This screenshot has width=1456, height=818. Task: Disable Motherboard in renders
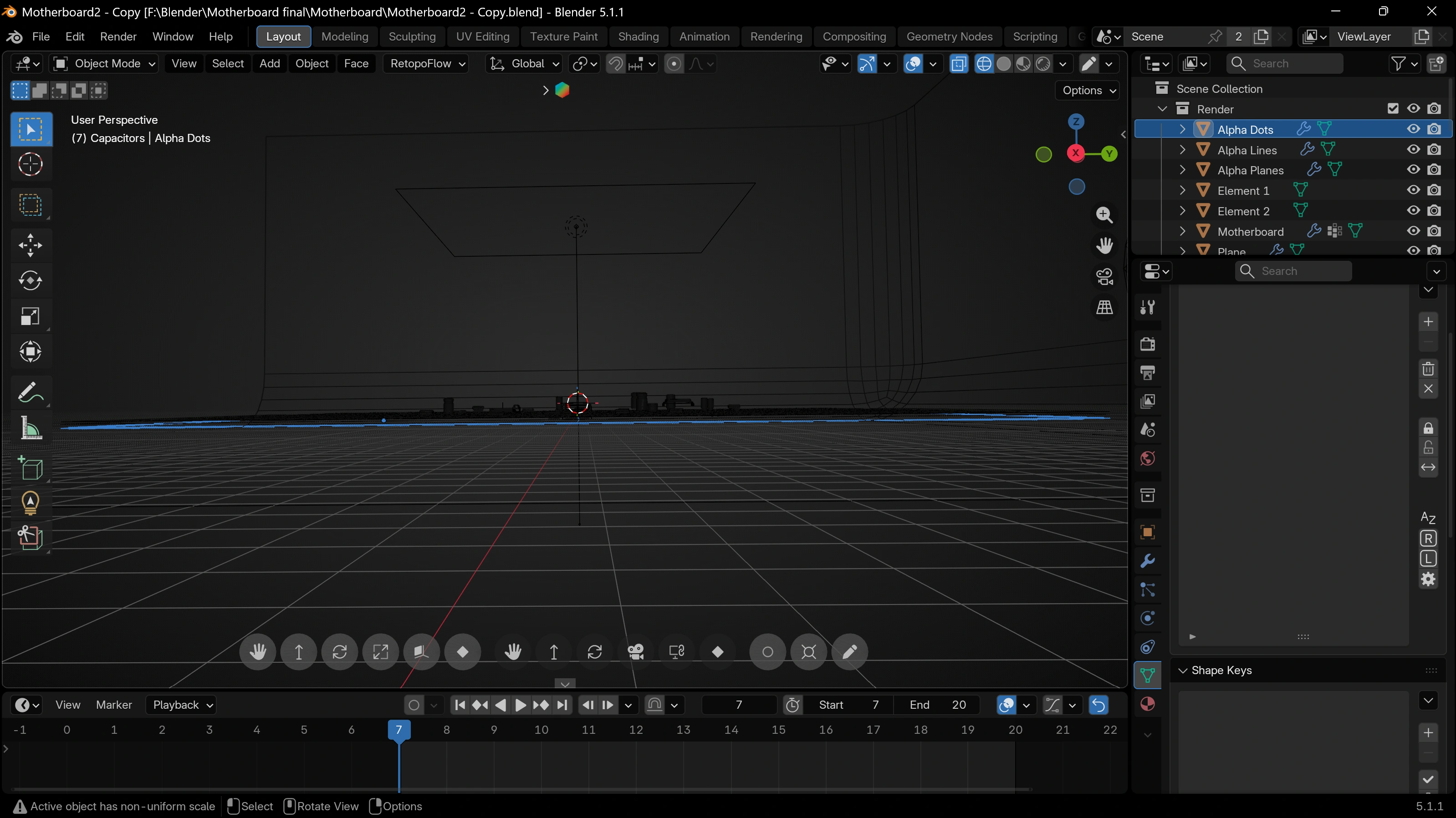point(1434,231)
